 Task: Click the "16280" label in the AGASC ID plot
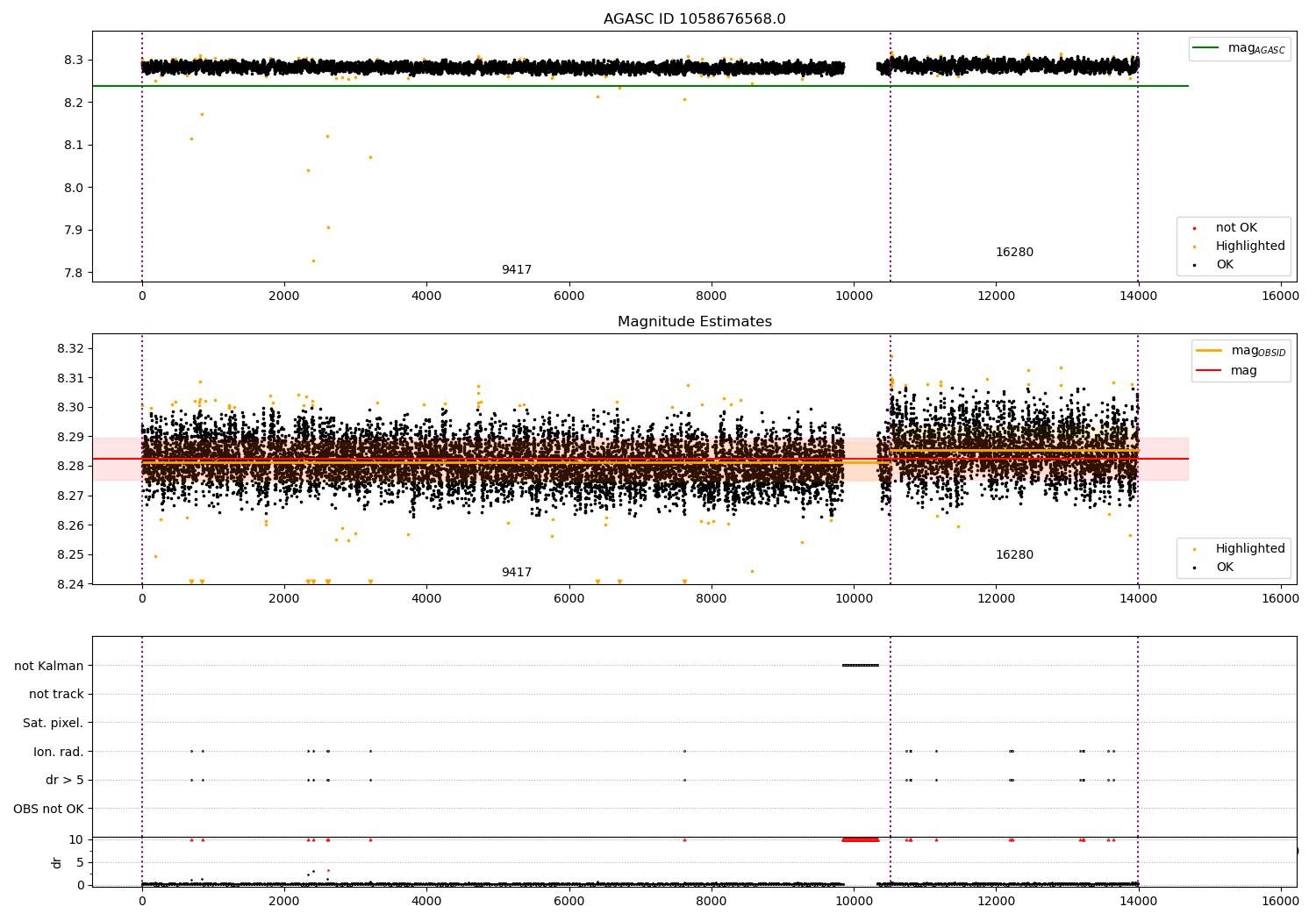(1014, 253)
